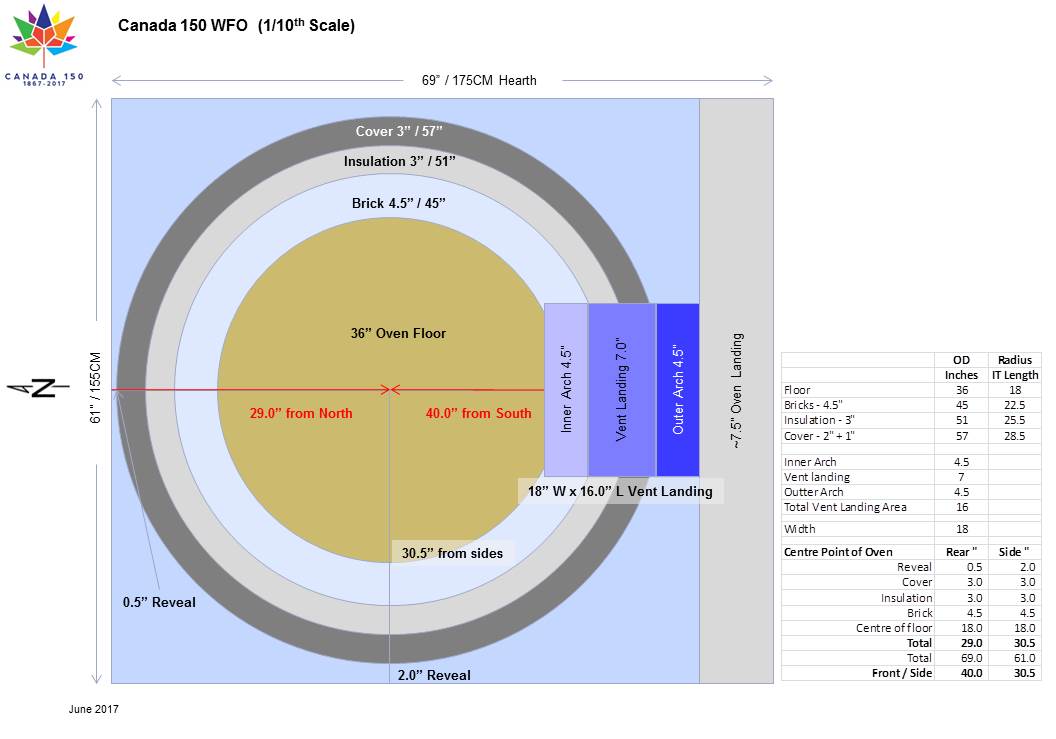Click the Canada 150 maple leaf logo

coord(44,34)
